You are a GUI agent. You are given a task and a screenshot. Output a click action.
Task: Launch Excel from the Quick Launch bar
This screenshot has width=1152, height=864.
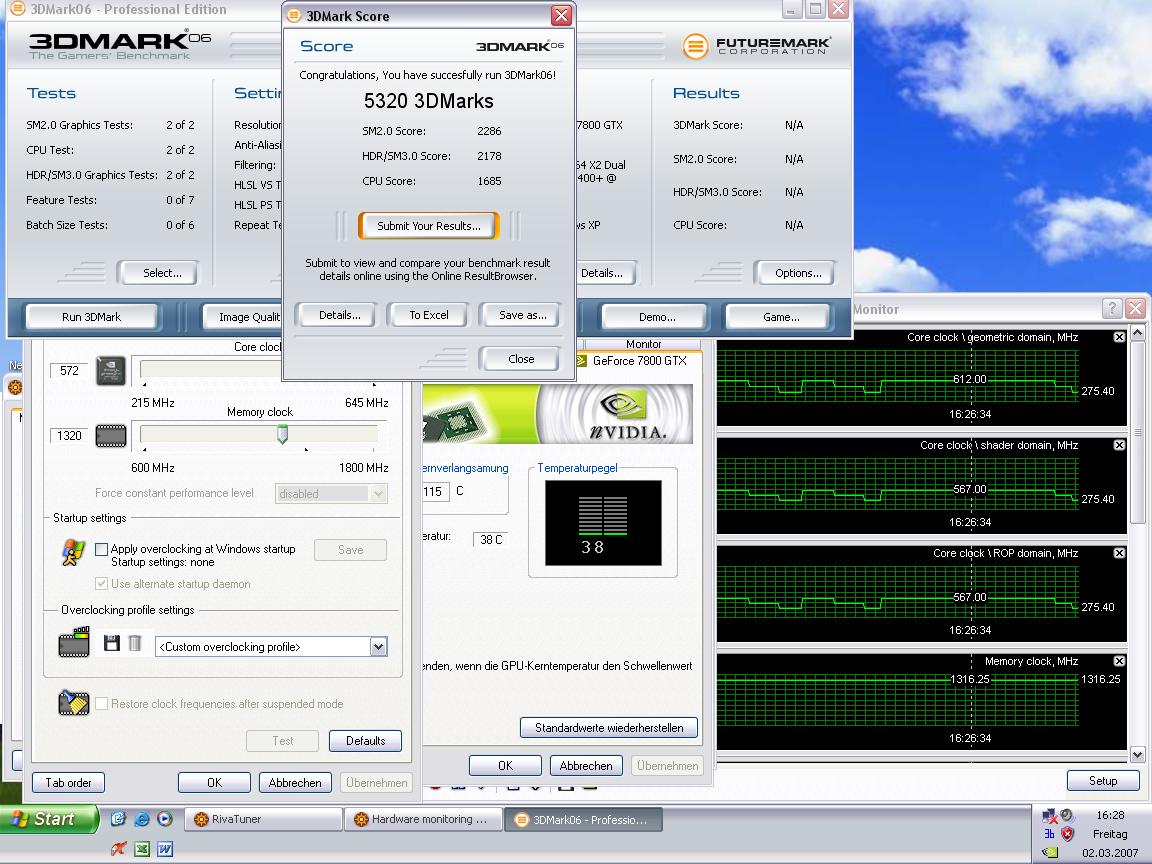(x=142, y=849)
